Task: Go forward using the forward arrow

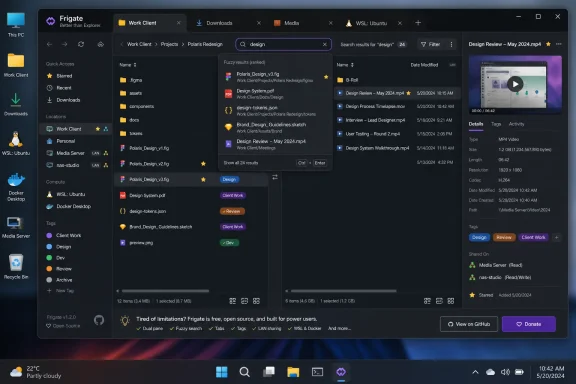Action: (65, 44)
